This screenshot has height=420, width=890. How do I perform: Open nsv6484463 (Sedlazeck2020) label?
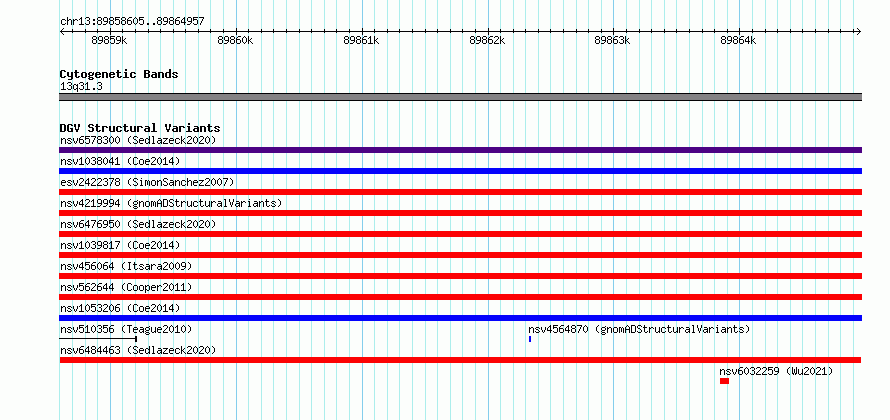pos(138,350)
